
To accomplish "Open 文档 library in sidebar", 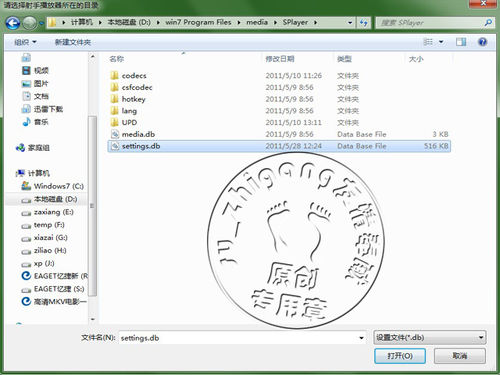I will 35,96.
